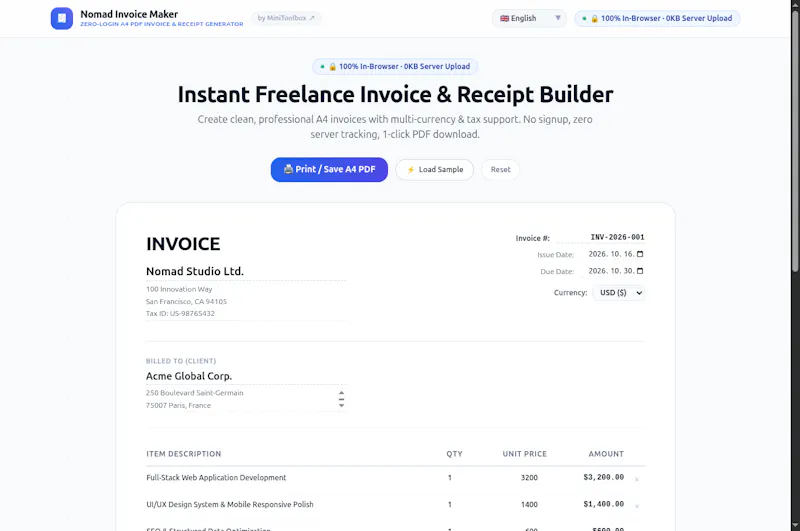The height and width of the screenshot is (531, 800).
Task: Open the Due Date calendar picker icon
Action: (640, 271)
